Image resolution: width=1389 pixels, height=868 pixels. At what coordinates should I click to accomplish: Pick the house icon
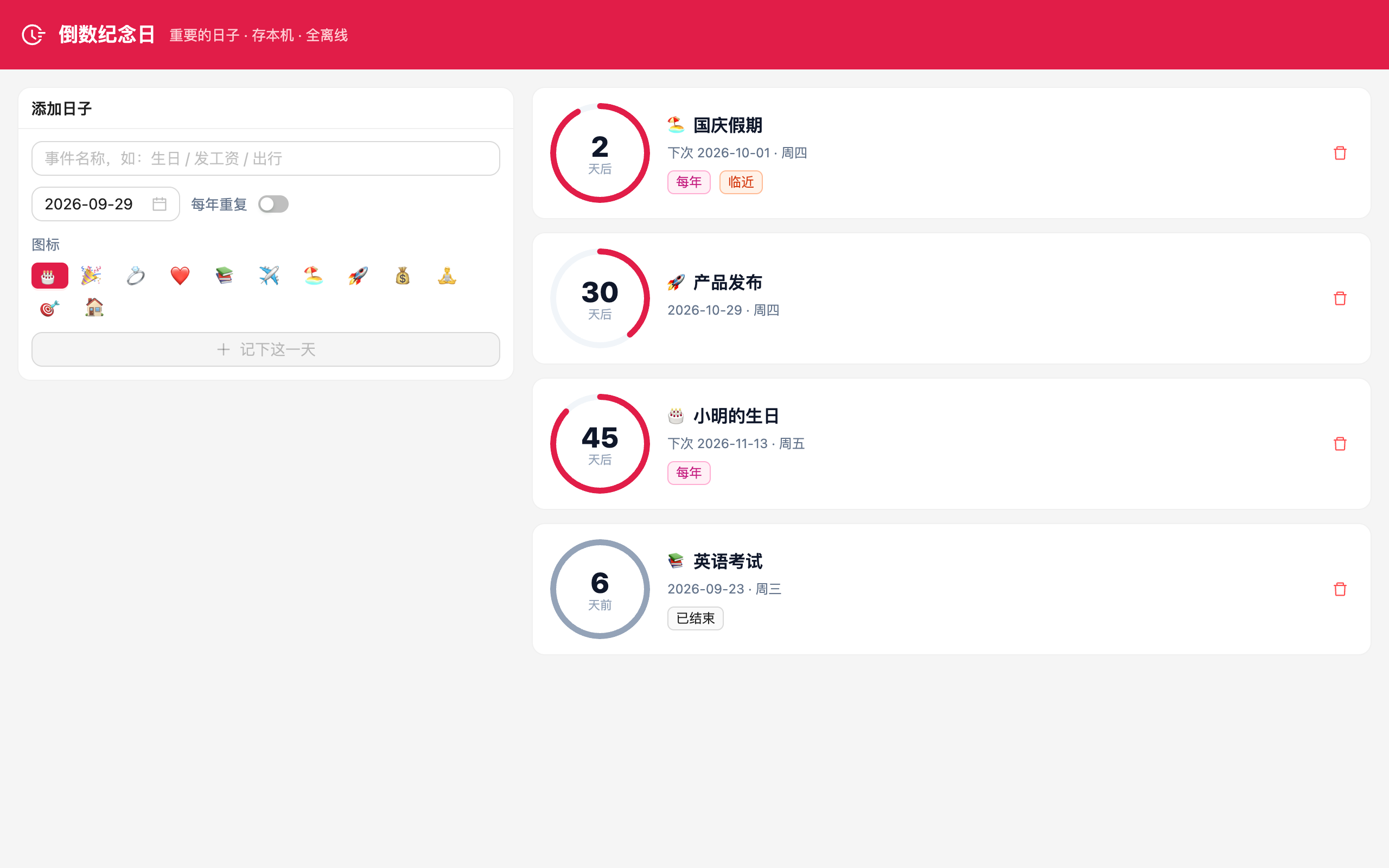[94, 308]
